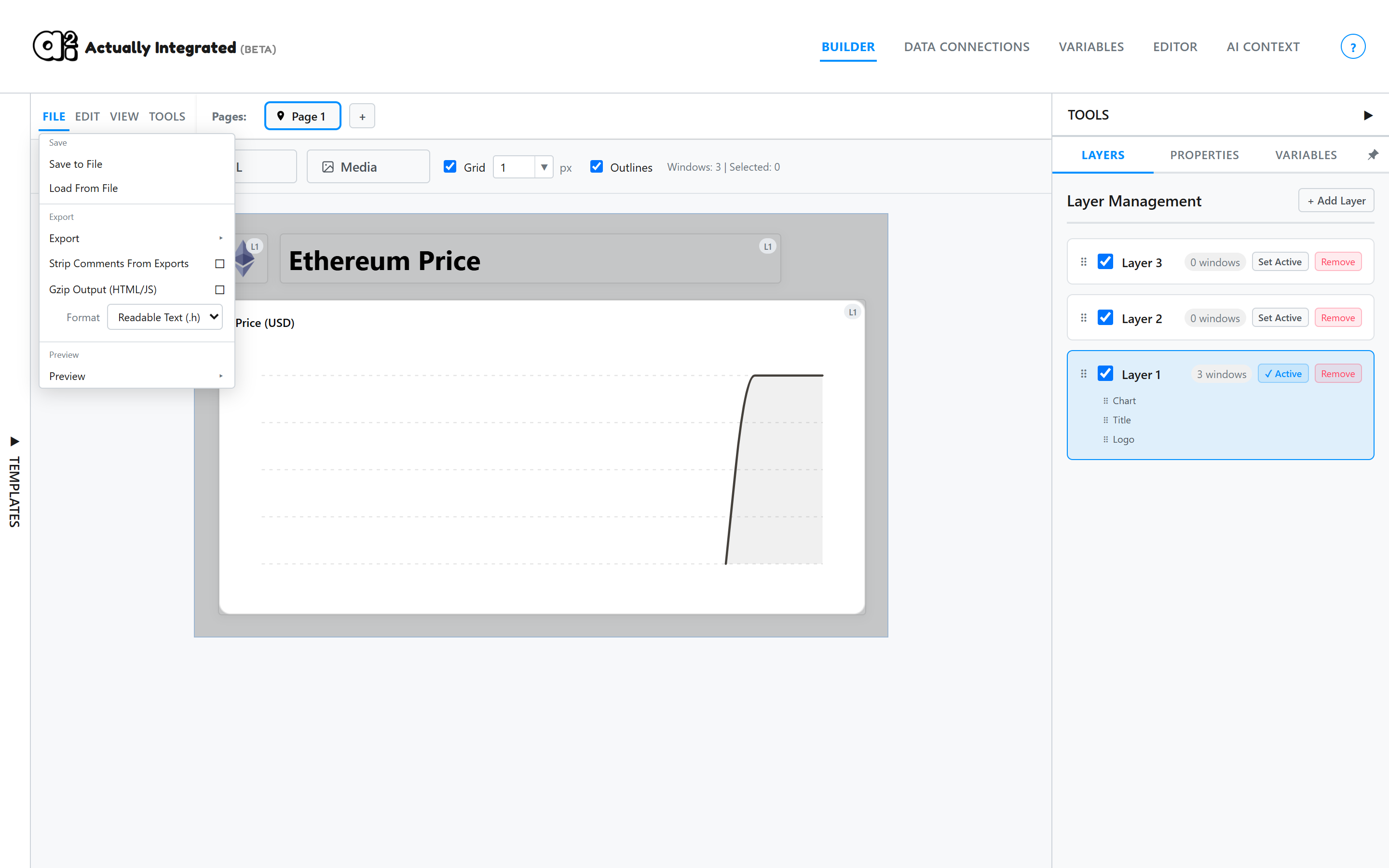Click the Actually Integrated logo
Image resolution: width=1389 pixels, height=868 pixels.
click(x=154, y=46)
